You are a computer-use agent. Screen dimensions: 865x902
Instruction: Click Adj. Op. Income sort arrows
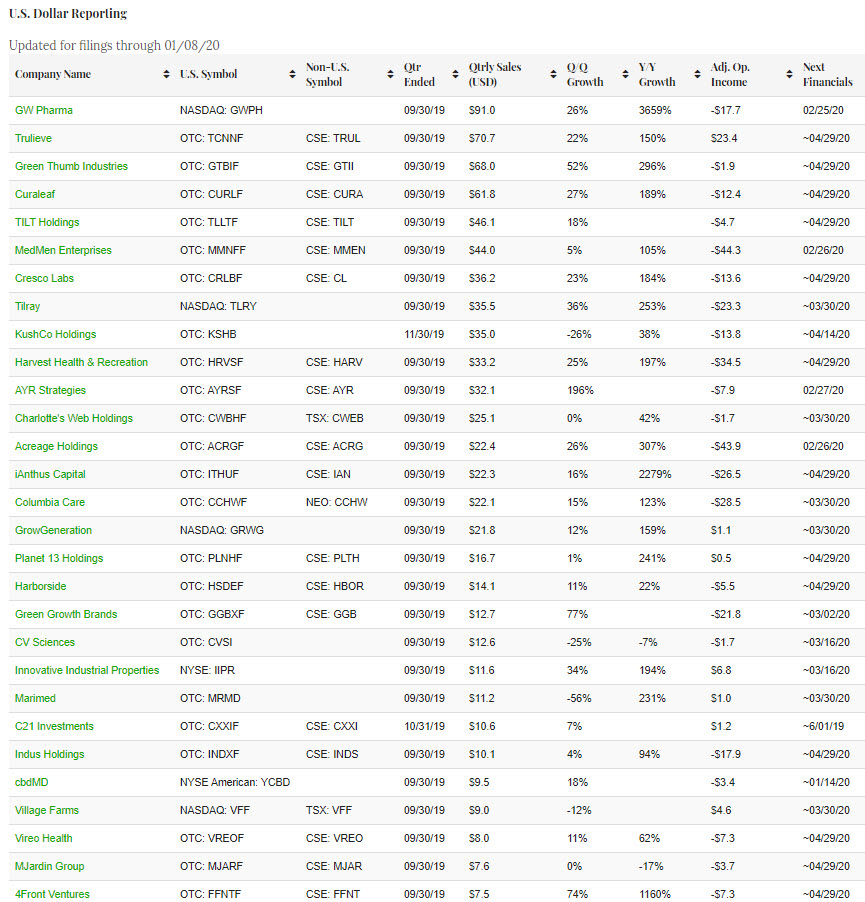(788, 75)
